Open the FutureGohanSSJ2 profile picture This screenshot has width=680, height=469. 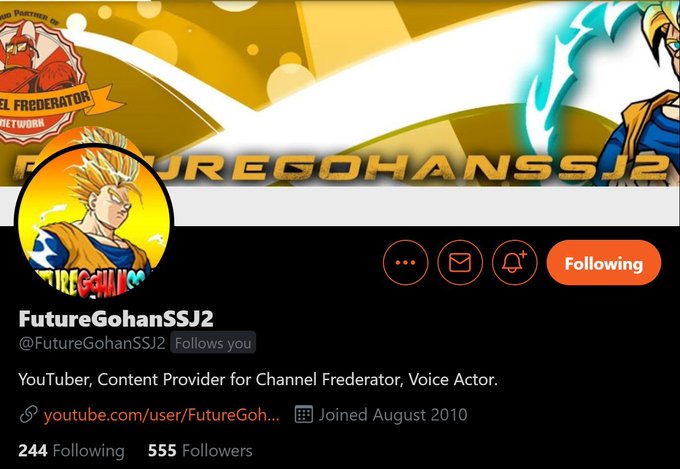pyautogui.click(x=94, y=222)
